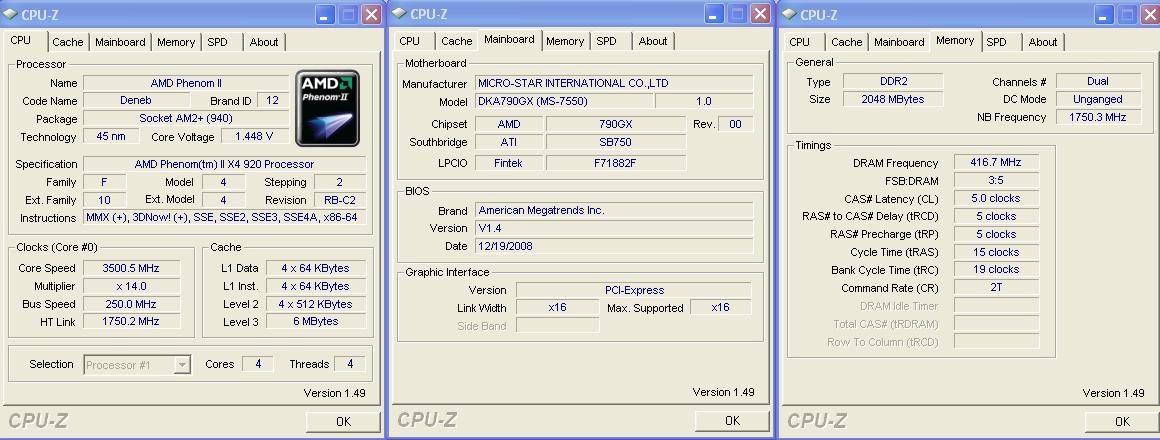The image size is (1160, 440).
Task: Click BIOS Date value '12/19/2008'
Action: coord(614,246)
